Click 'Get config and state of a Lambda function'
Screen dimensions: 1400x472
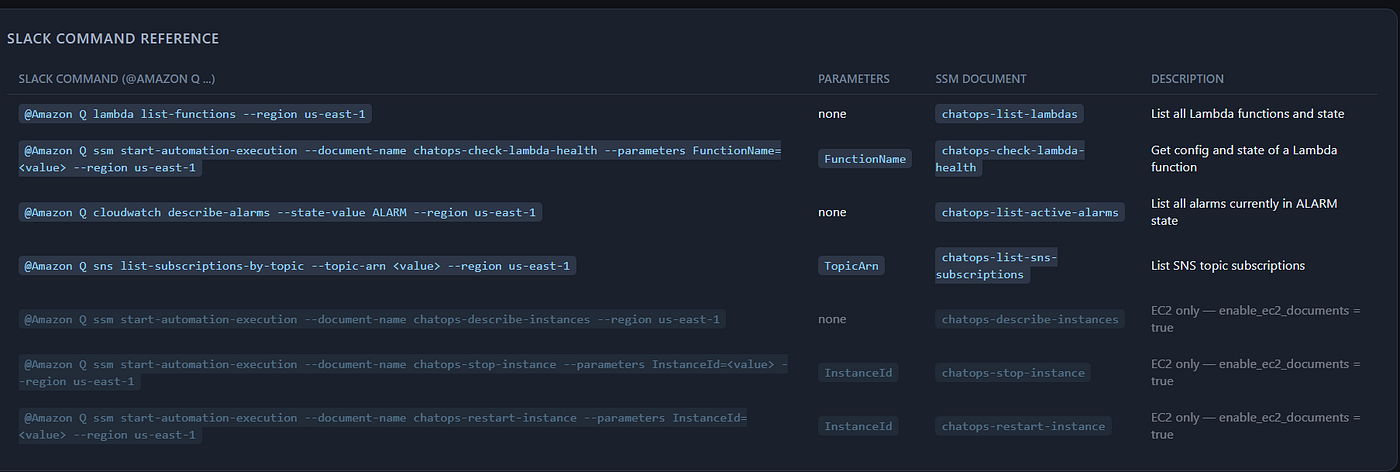coord(1244,159)
